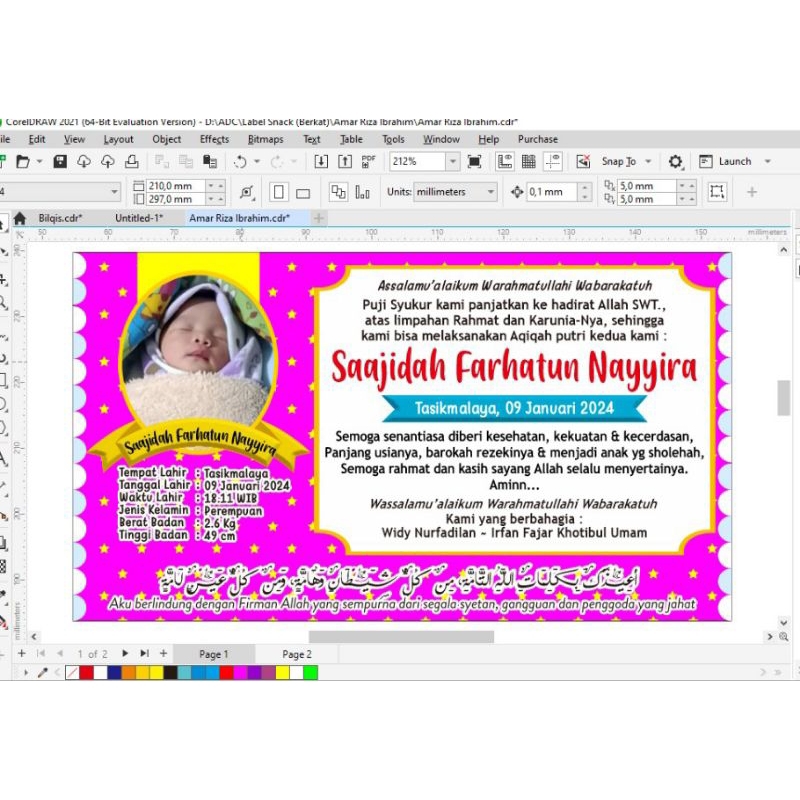Click the Full-screen preview icon
The height and width of the screenshot is (800, 800).
click(x=475, y=161)
